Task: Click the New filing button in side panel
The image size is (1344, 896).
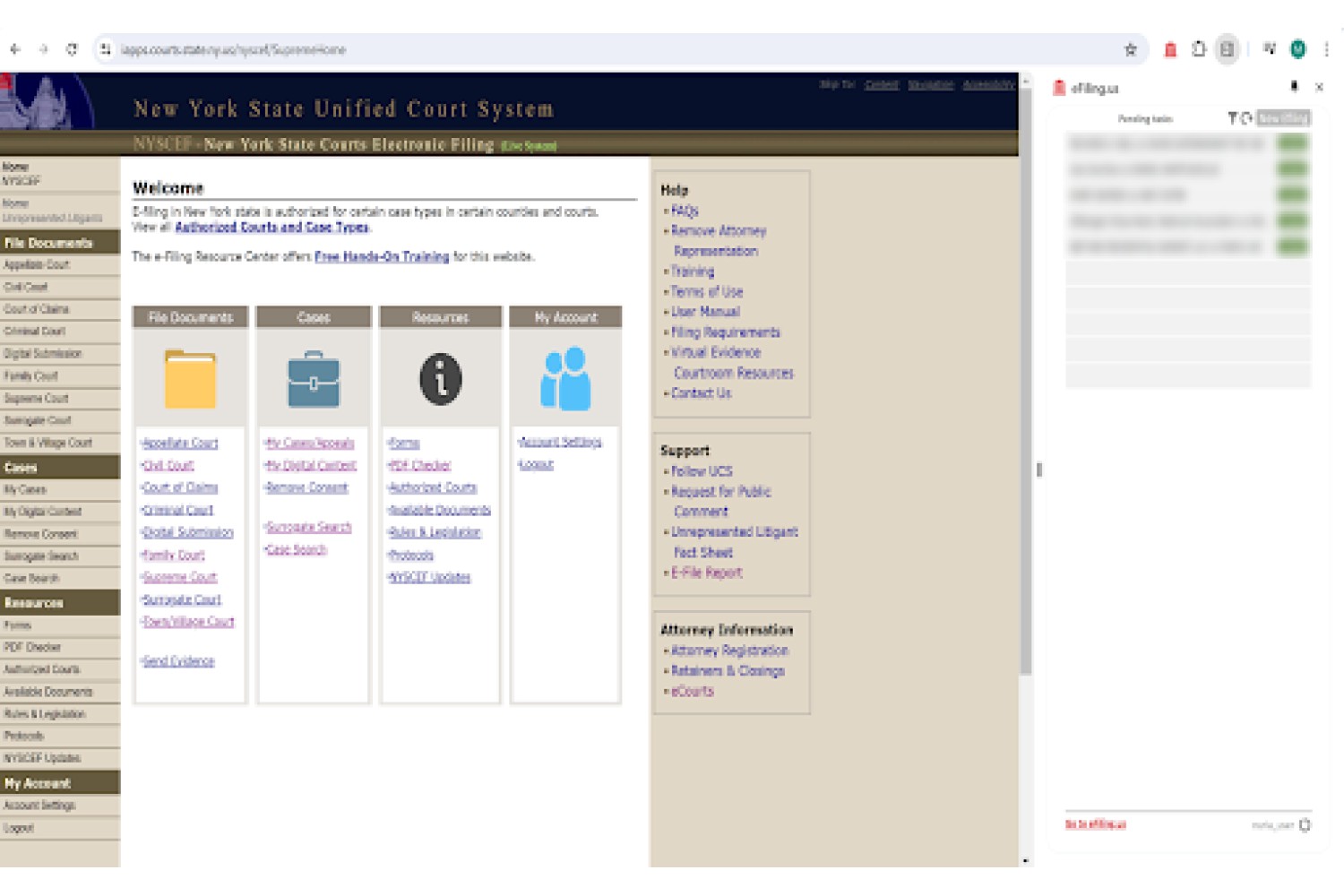Action: pos(1283,118)
